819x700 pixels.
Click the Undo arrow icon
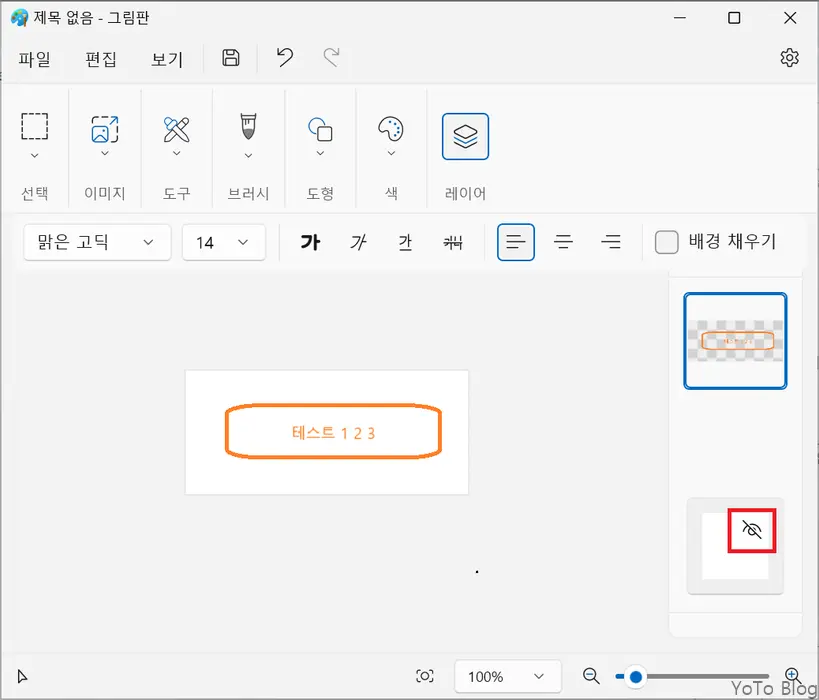283,58
